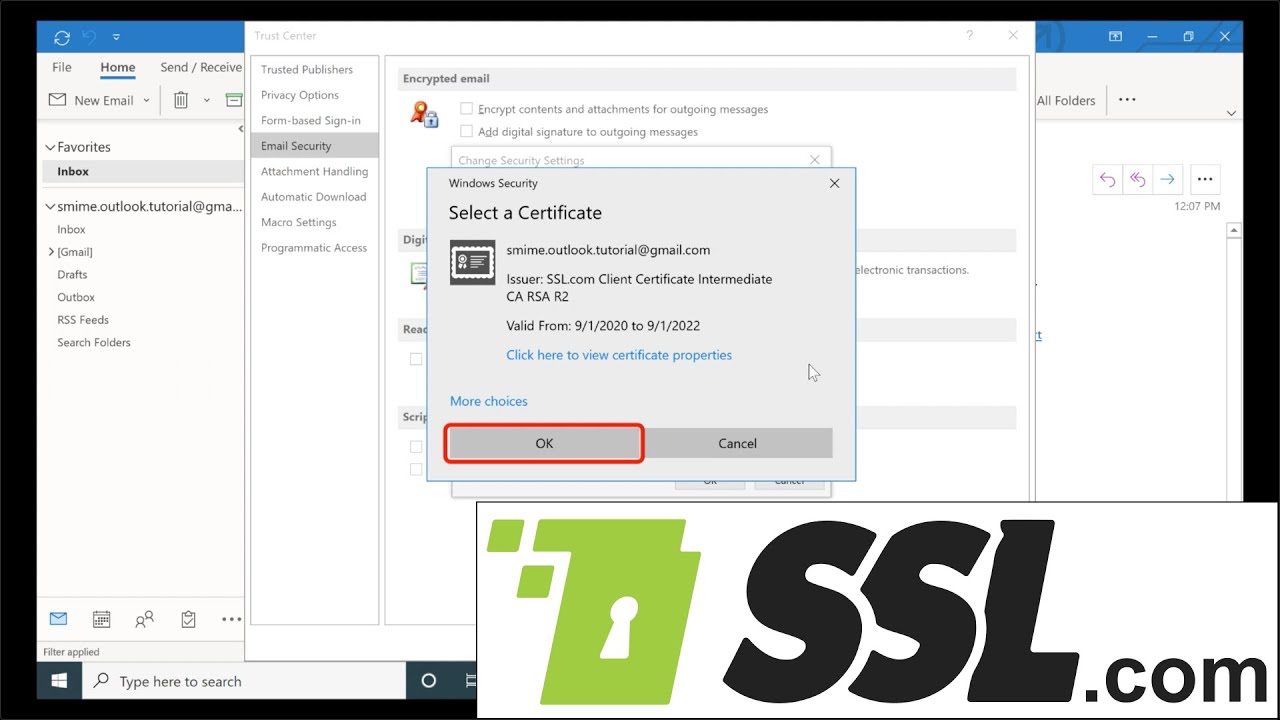Click the Undo icon in the quick access toolbar
The height and width of the screenshot is (720, 1280).
pyautogui.click(x=89, y=37)
